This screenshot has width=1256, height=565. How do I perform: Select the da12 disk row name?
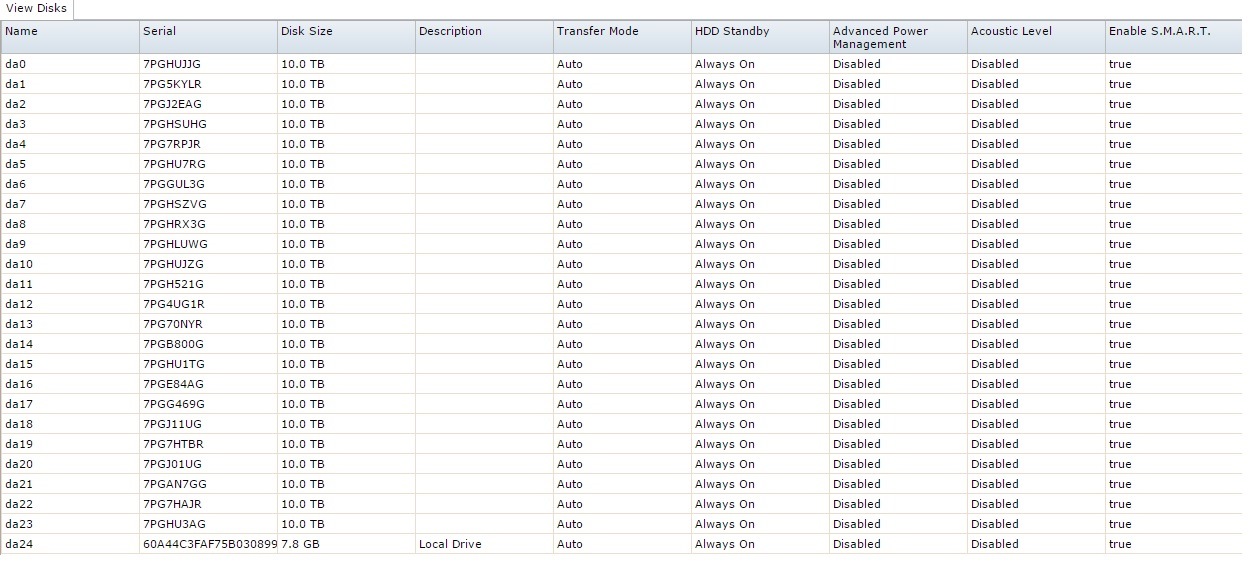coord(20,304)
